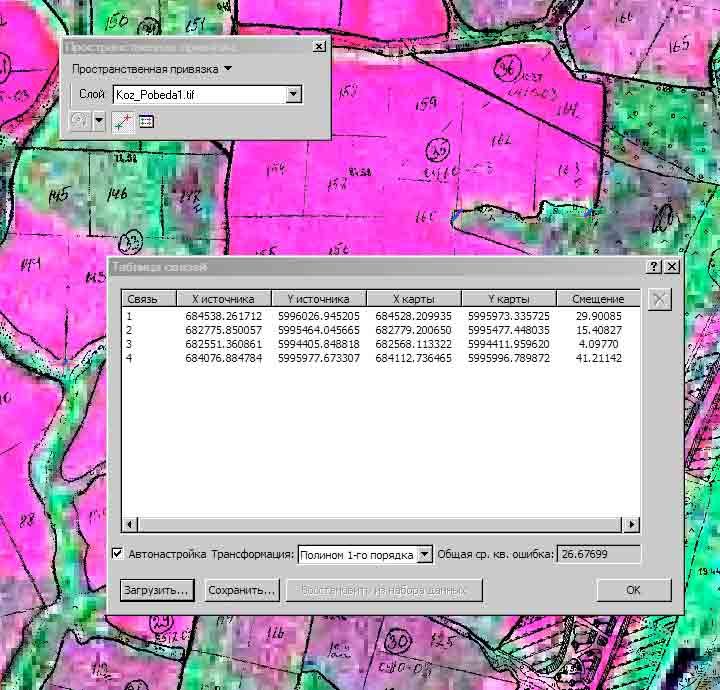Click the Rotate tool icon

pyautogui.click(x=80, y=122)
